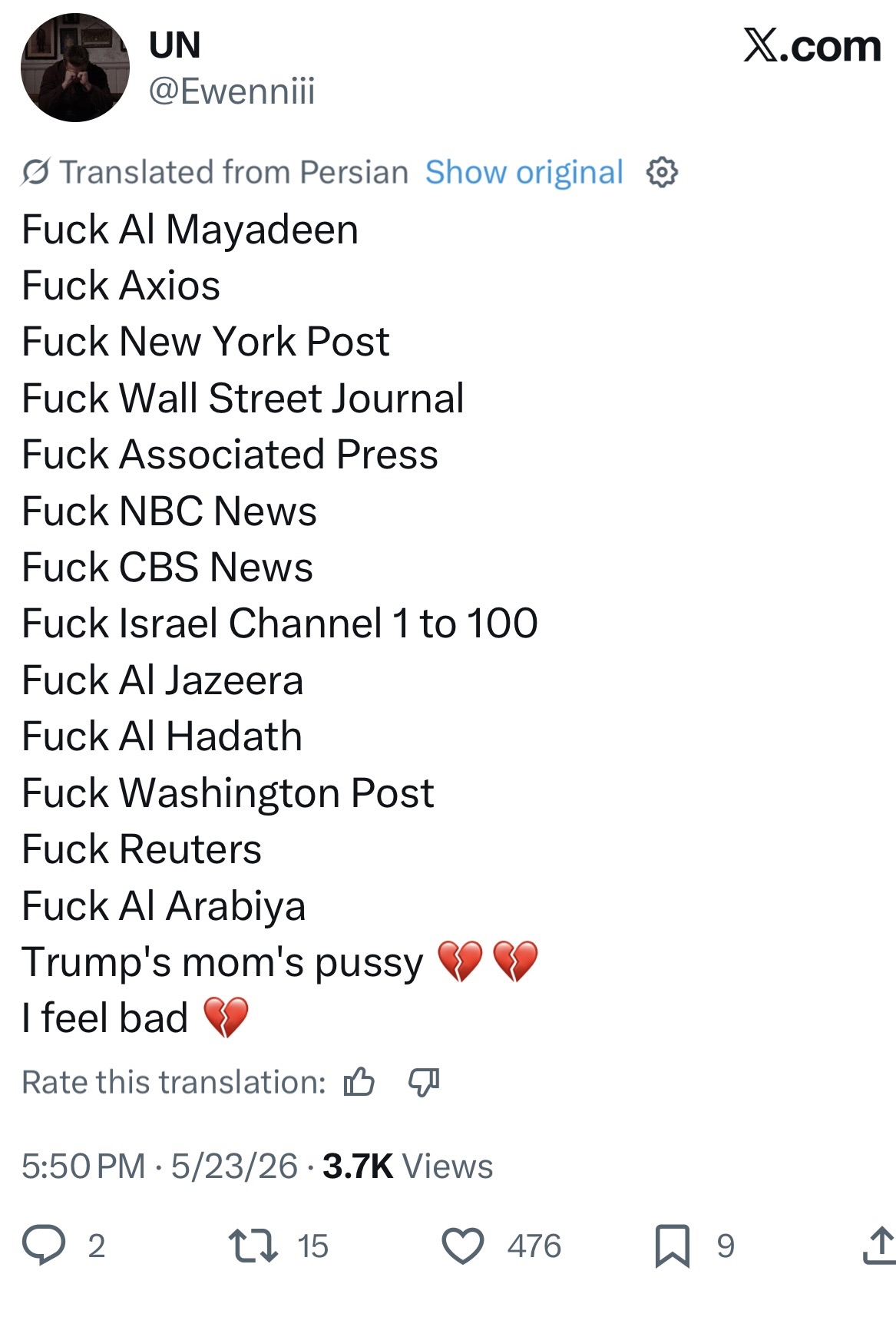The width and height of the screenshot is (896, 1317).
Task: Click the 5:50 PM post timestamp
Action: point(84,1166)
